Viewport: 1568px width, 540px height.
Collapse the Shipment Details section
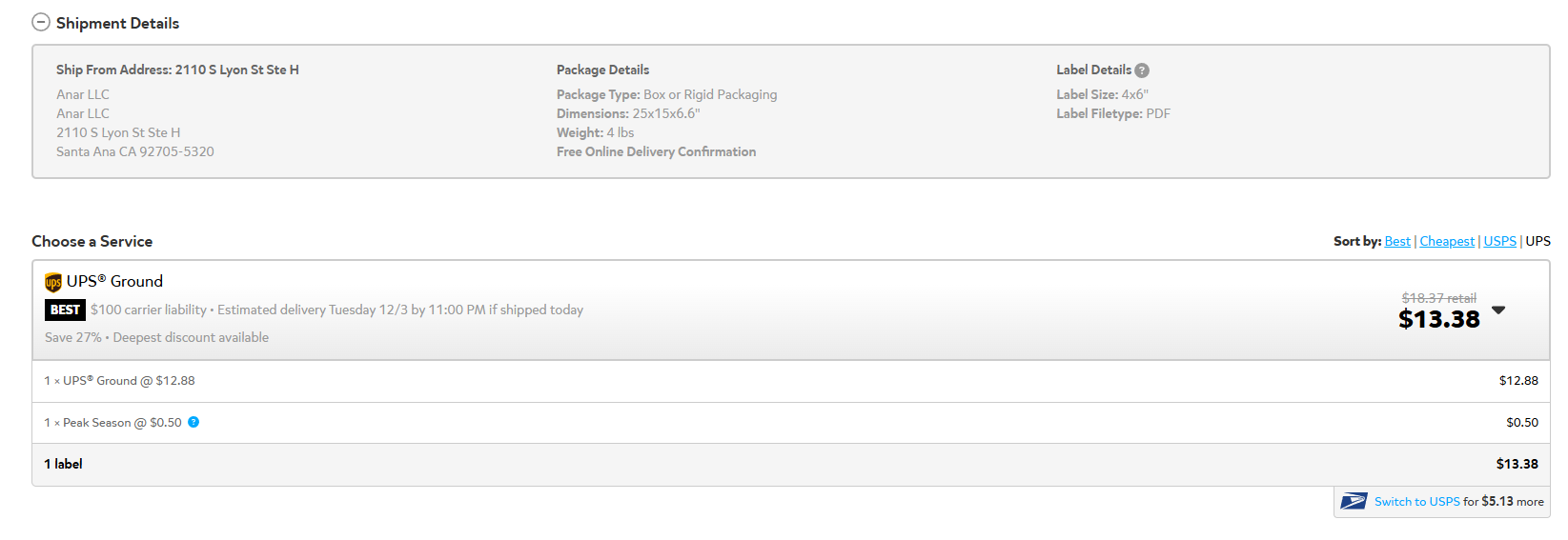[41, 22]
